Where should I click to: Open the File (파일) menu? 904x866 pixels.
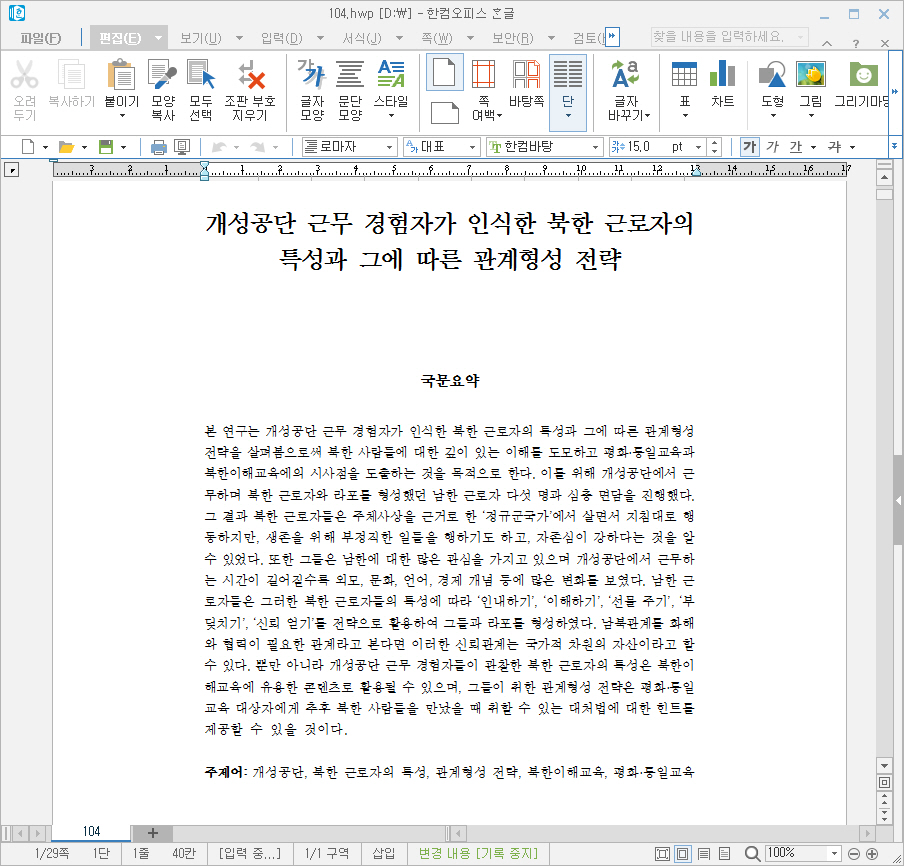tap(40, 38)
